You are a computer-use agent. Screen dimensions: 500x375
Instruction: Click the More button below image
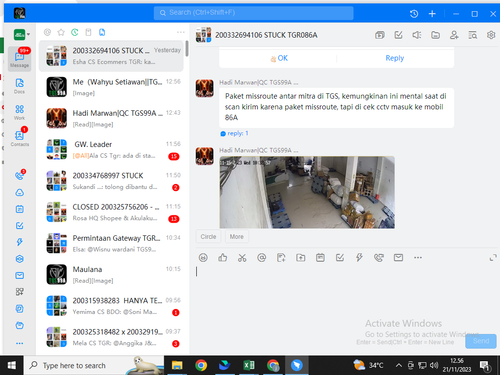click(237, 237)
